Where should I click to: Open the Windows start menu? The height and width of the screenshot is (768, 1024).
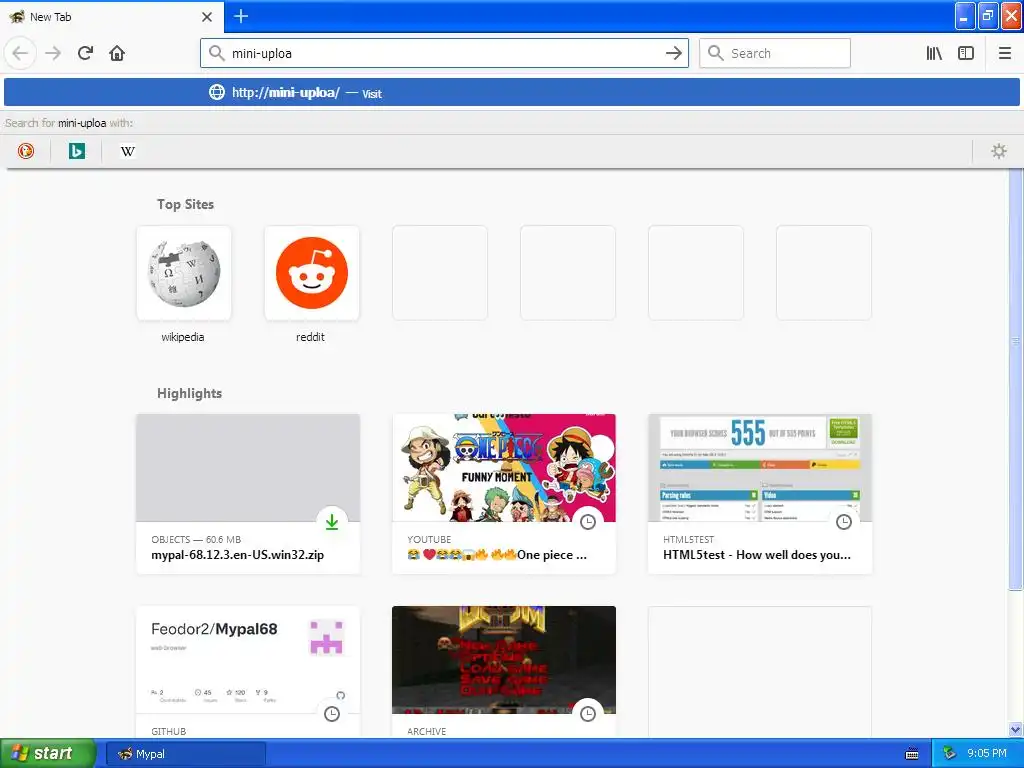click(x=48, y=754)
